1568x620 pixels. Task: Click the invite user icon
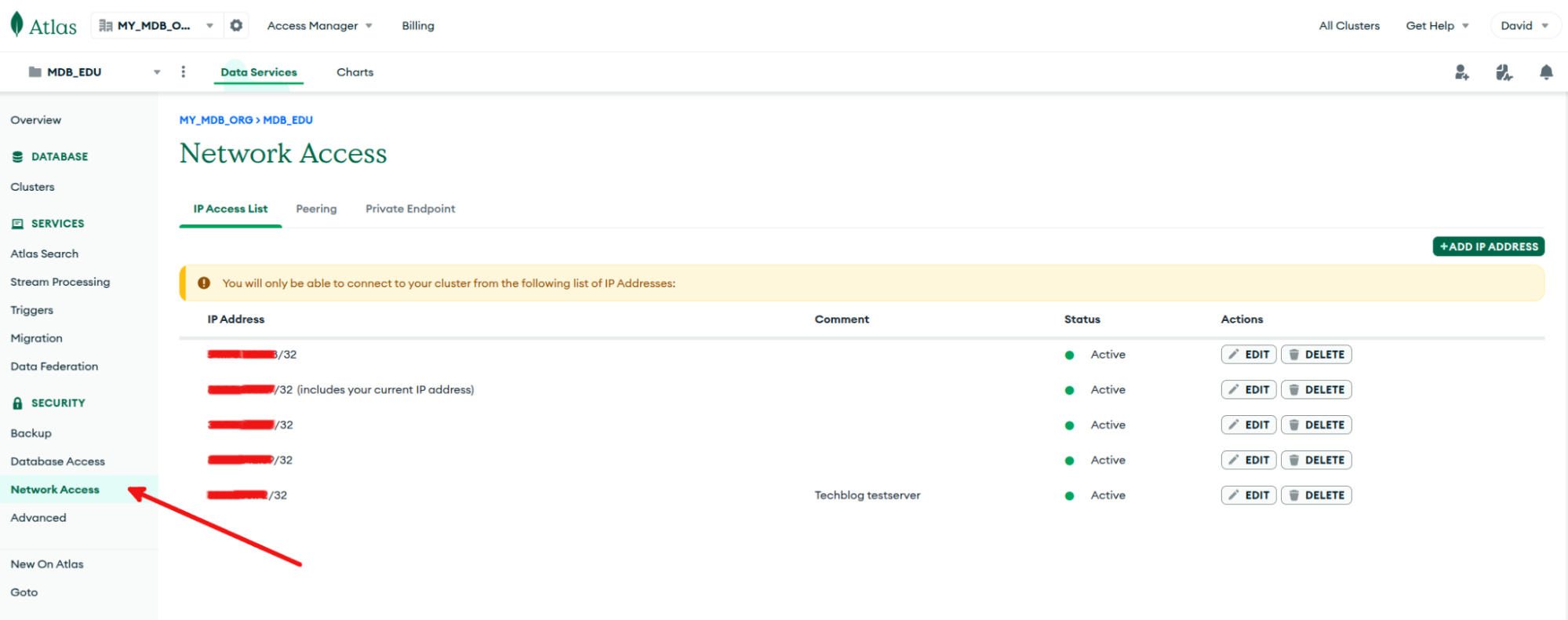[1461, 72]
